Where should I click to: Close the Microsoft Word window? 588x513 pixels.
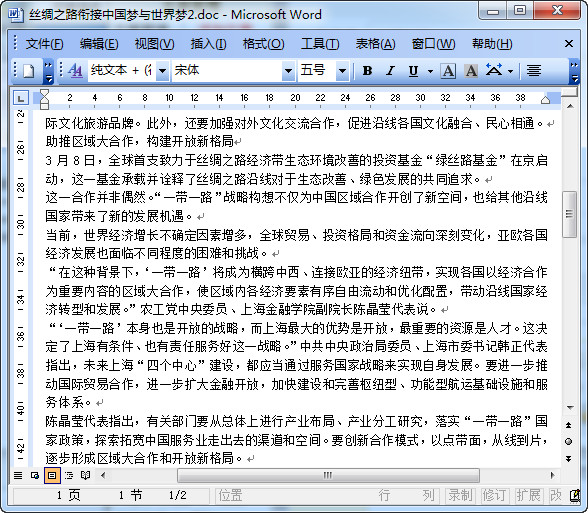pos(557,10)
